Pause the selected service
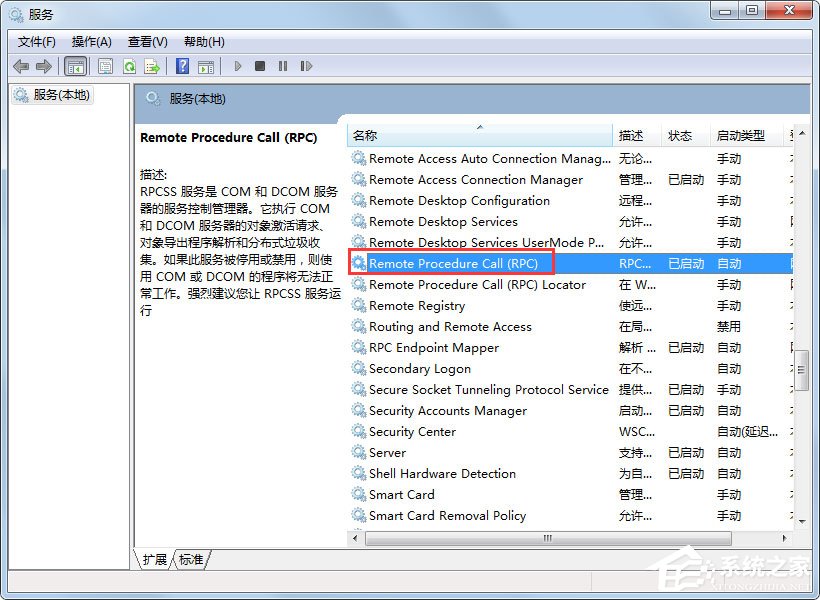The width and height of the screenshot is (820, 600). click(x=283, y=66)
